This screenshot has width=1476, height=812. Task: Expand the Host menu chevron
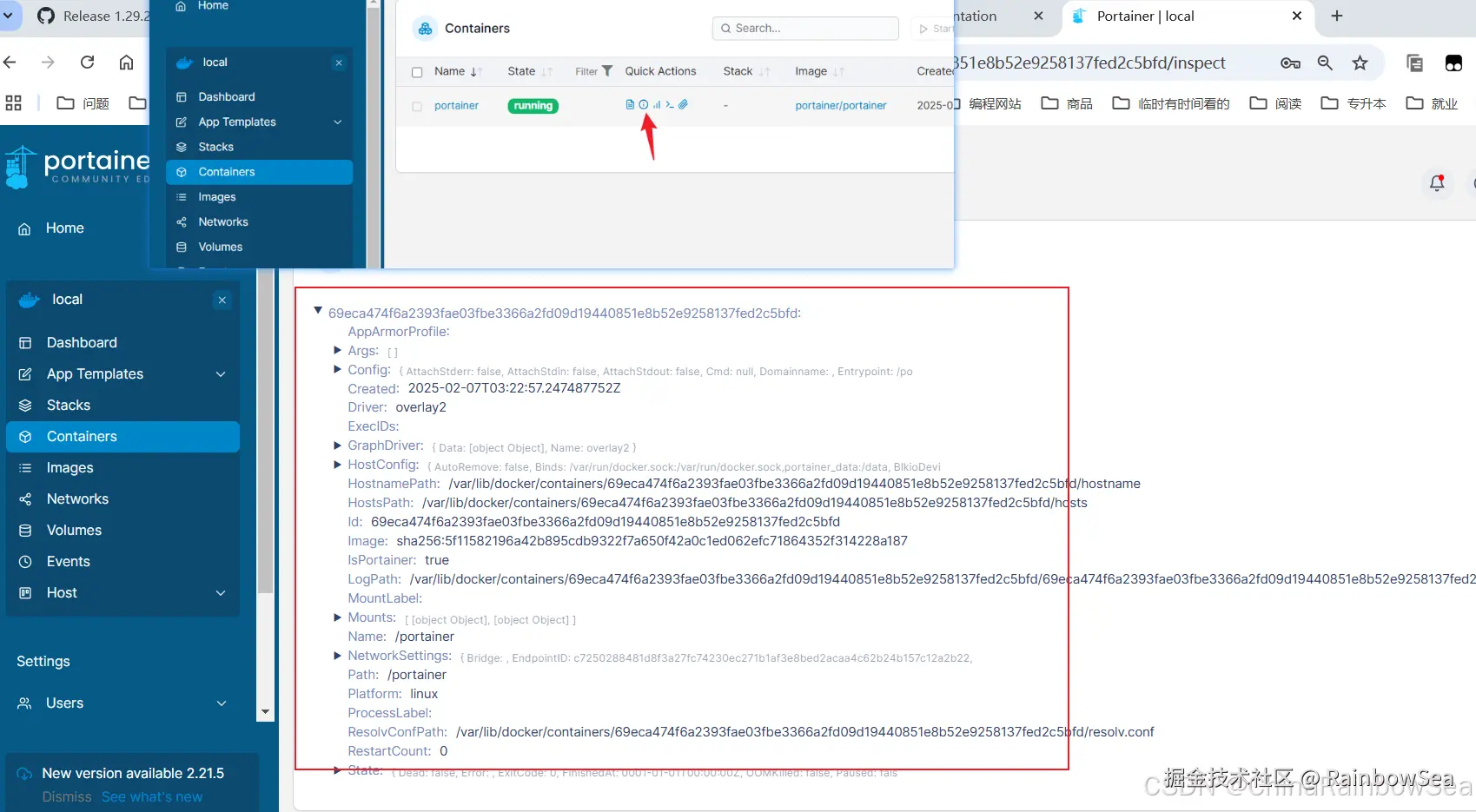click(x=221, y=593)
